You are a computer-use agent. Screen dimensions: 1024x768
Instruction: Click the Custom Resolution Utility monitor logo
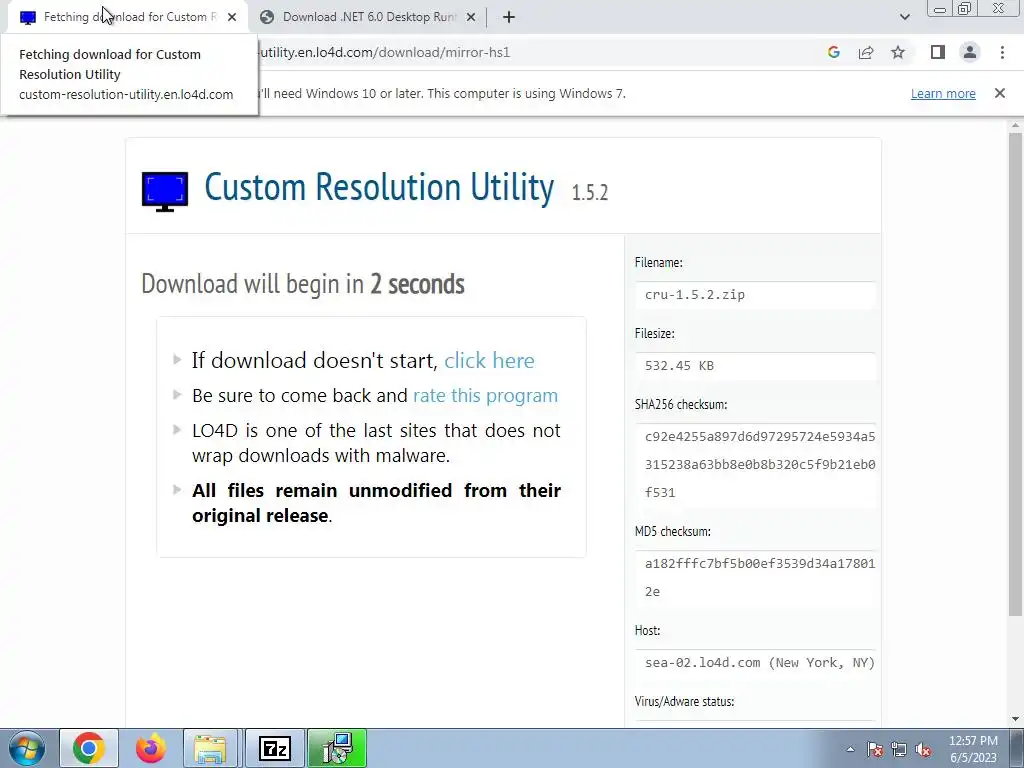[165, 191]
